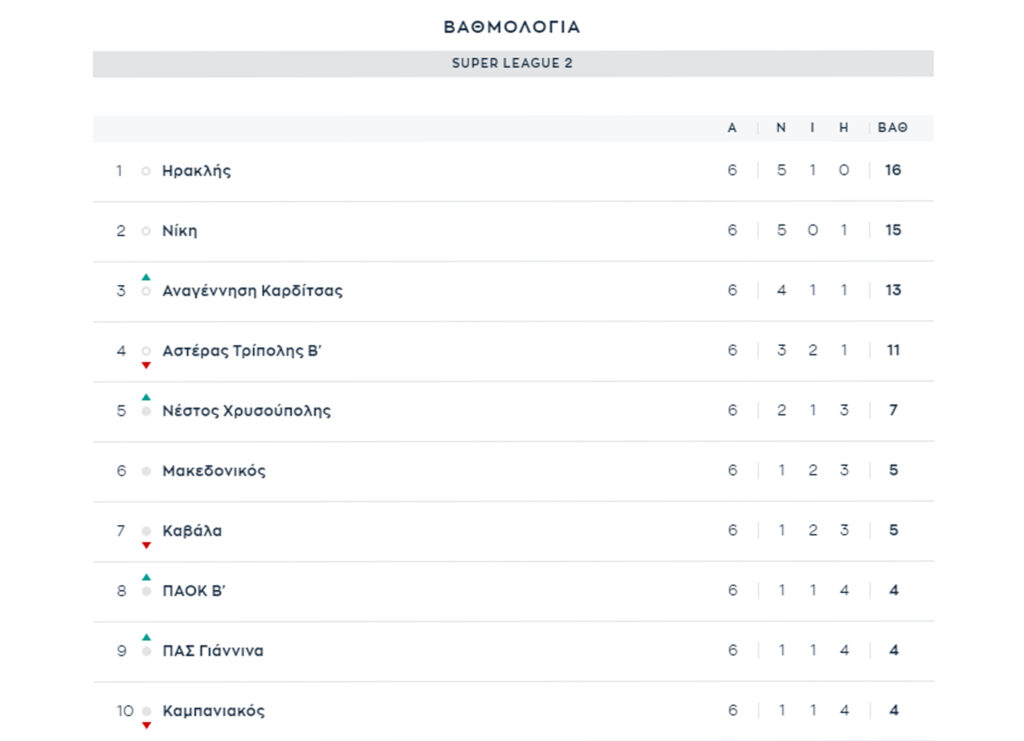Click green up arrow beside ΠΑΟΚ Β΄

pyautogui.click(x=146, y=577)
